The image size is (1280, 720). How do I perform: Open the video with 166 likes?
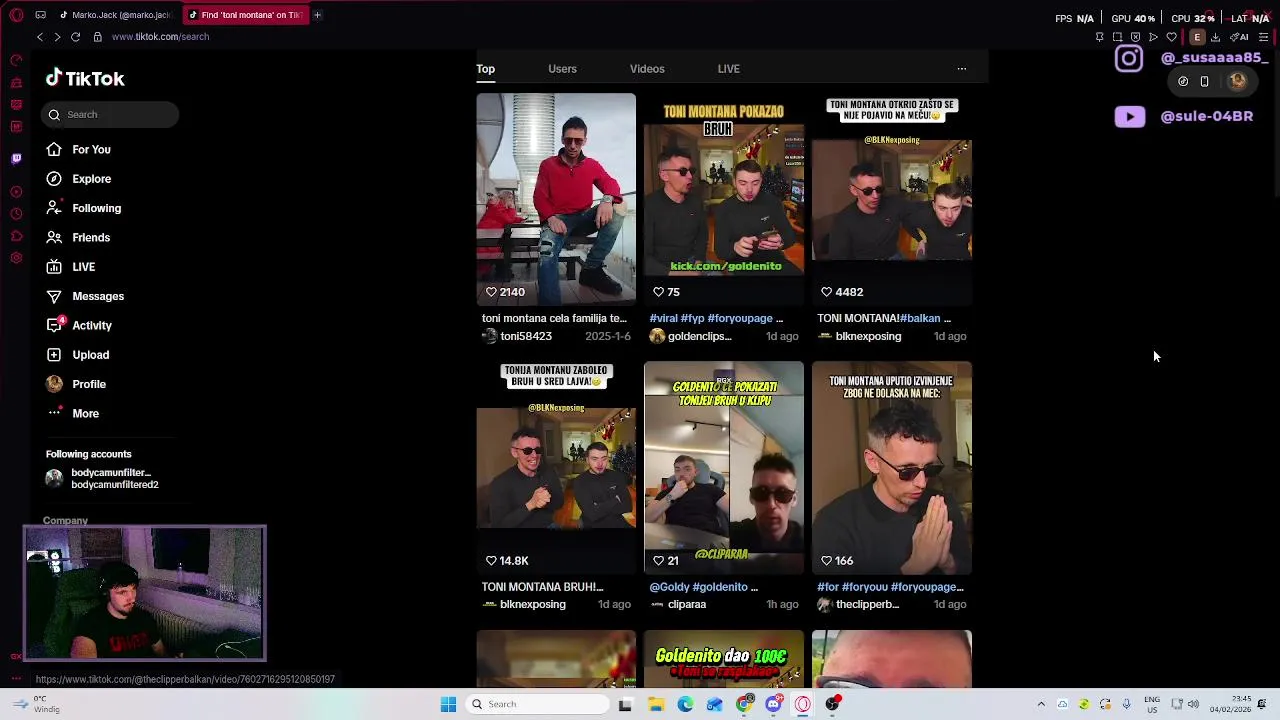[892, 467]
